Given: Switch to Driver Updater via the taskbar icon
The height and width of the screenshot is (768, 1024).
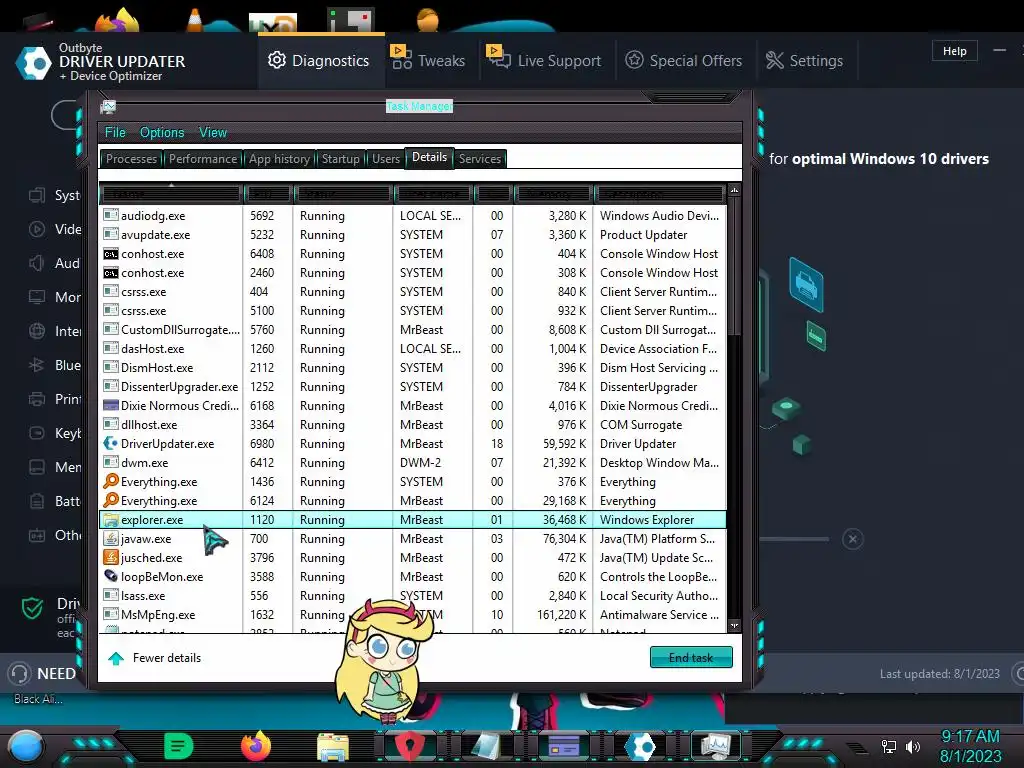Looking at the screenshot, I should 639,746.
